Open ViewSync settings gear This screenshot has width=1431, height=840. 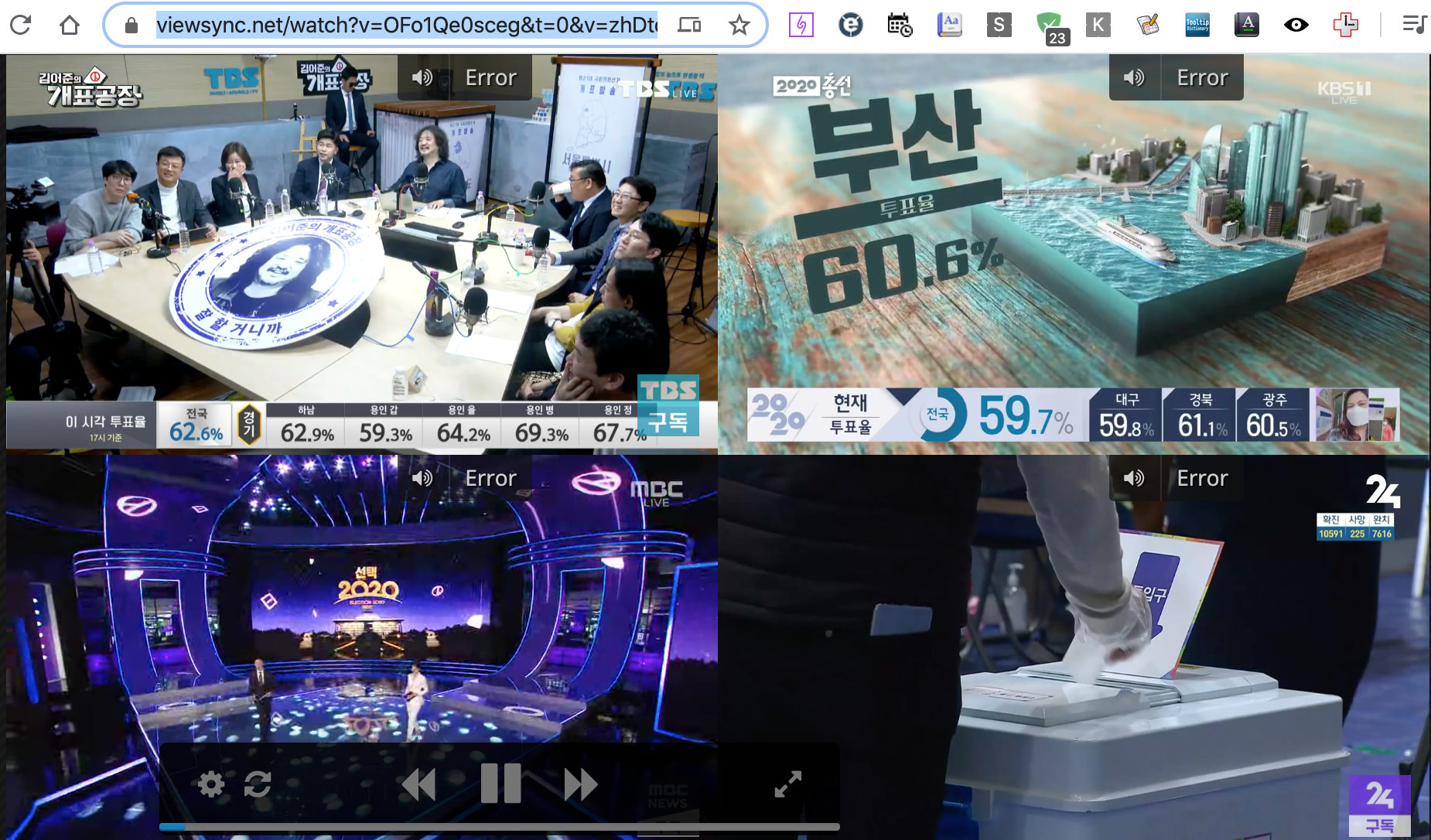tap(211, 784)
